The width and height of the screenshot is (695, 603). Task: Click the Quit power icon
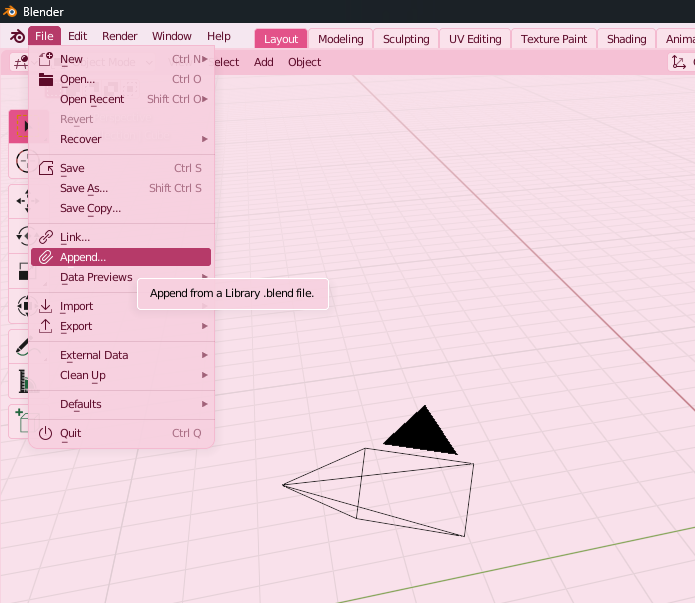click(x=46, y=433)
